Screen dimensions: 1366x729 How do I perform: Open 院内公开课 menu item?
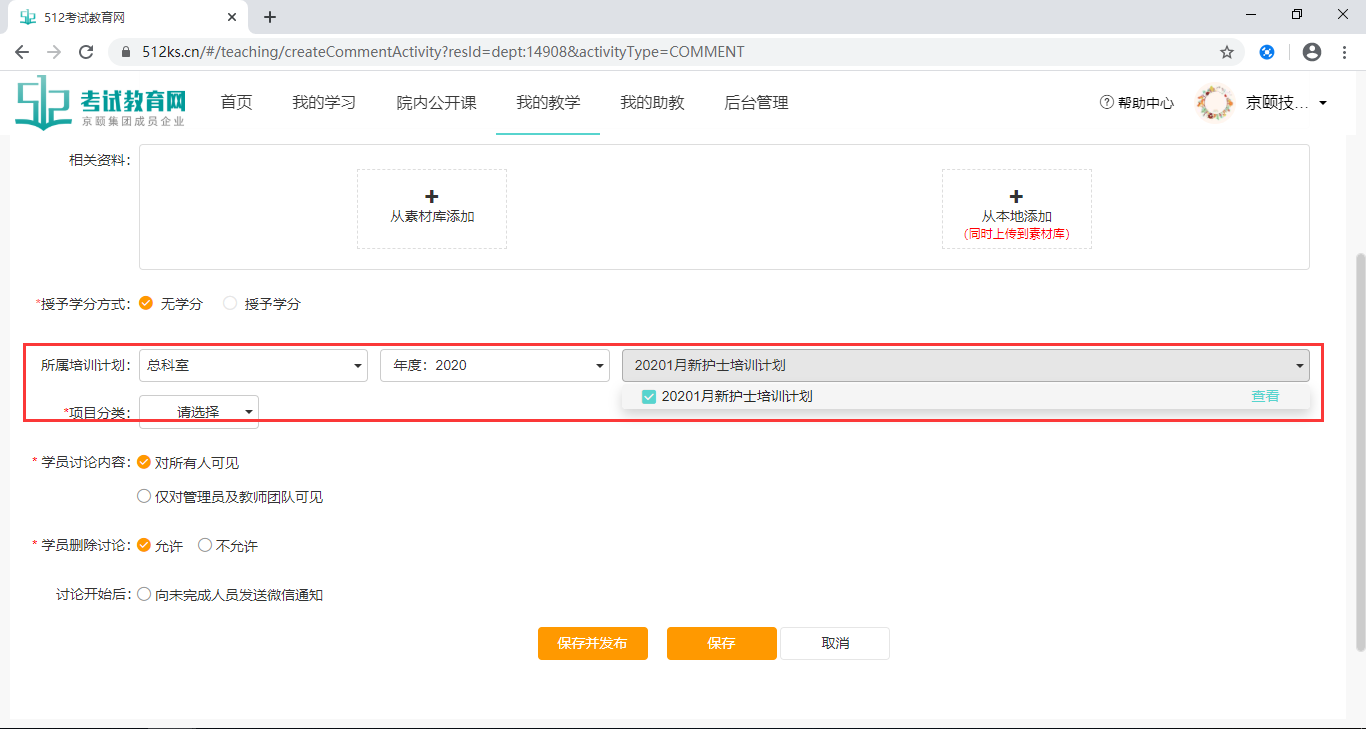pos(436,102)
